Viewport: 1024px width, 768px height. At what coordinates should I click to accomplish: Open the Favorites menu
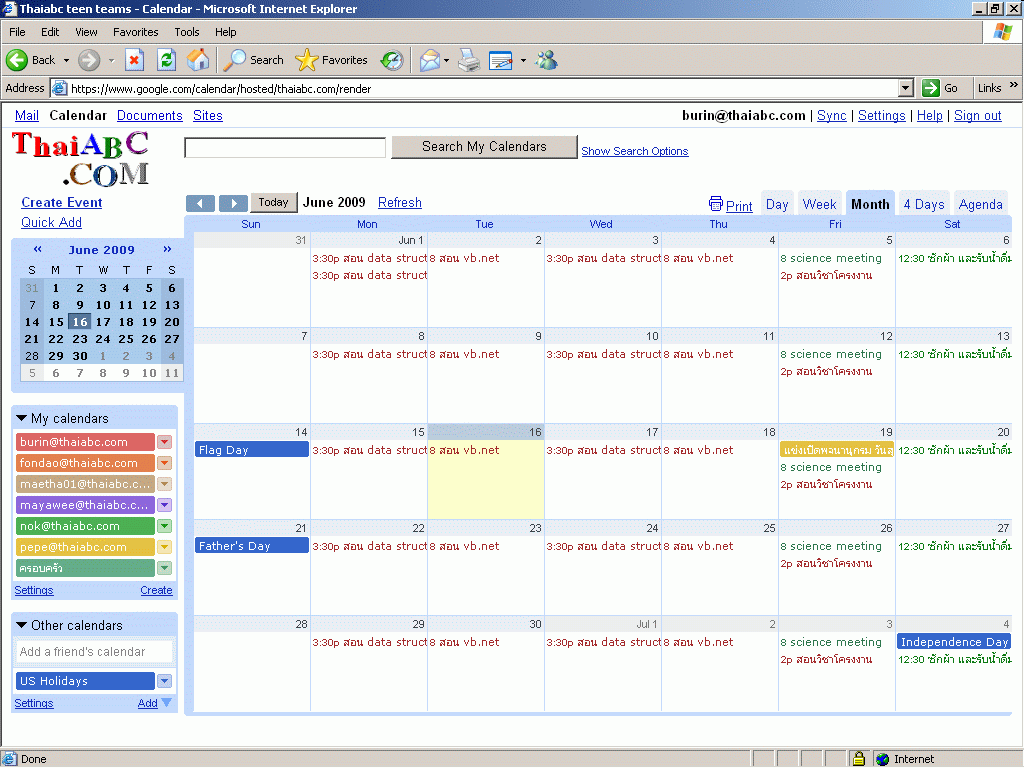coord(135,32)
